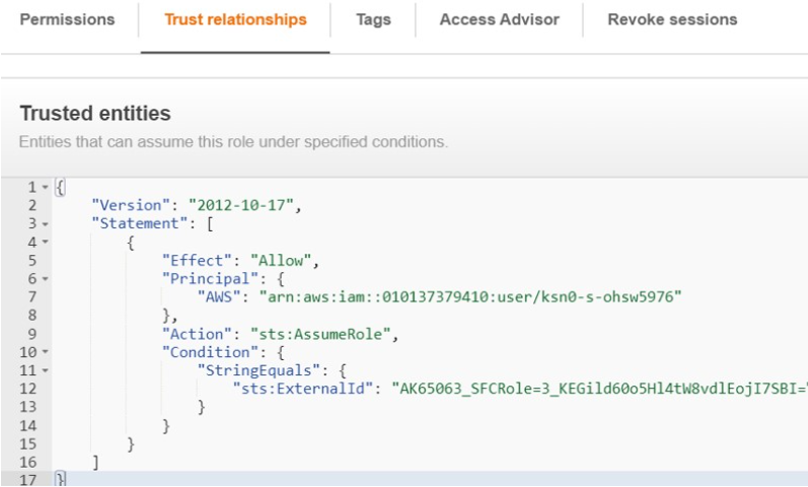Fold the Condition block at line 10
808x487 pixels.
pyautogui.click(x=45, y=352)
